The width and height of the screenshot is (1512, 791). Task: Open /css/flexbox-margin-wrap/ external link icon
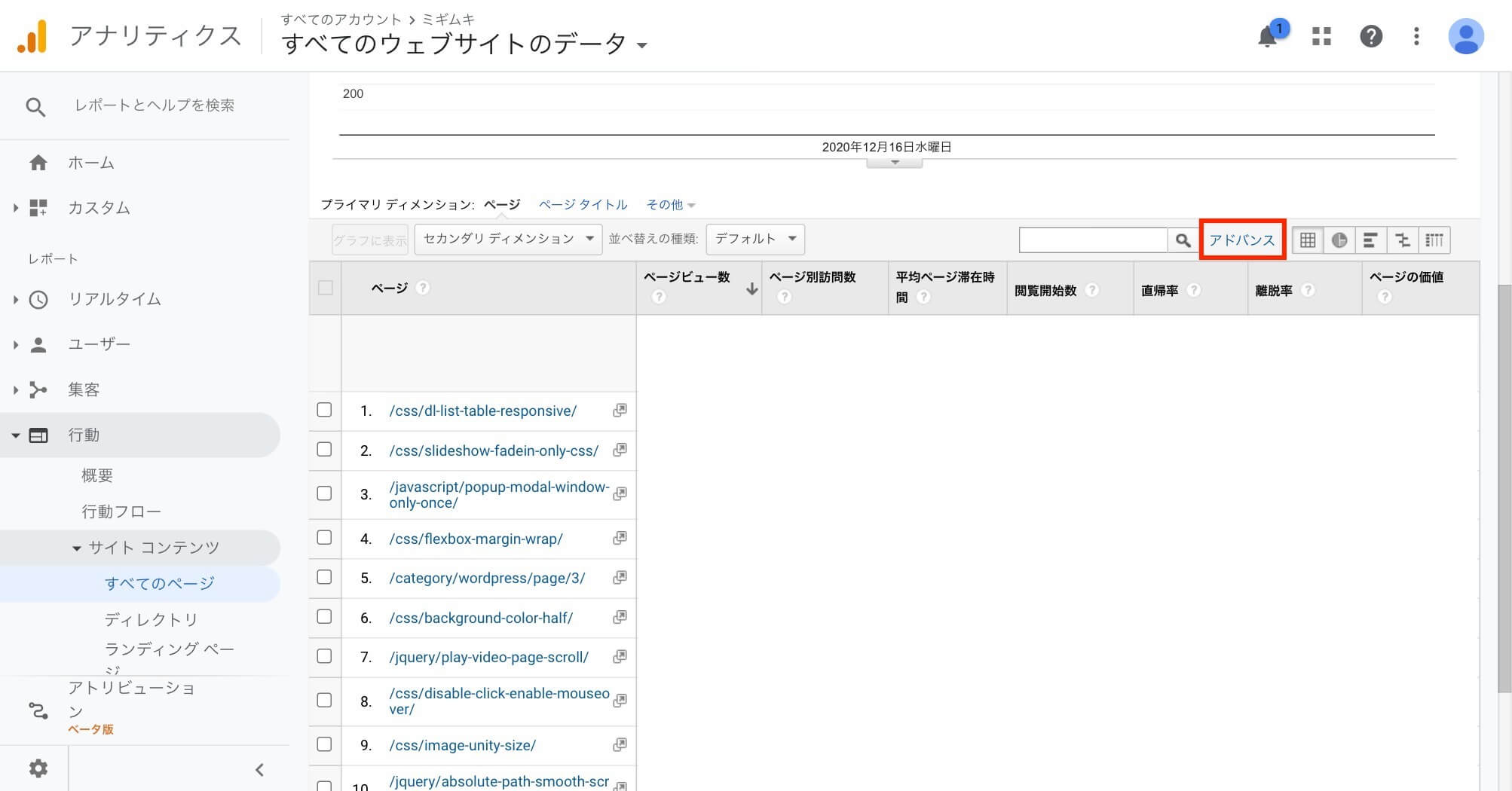click(x=620, y=538)
